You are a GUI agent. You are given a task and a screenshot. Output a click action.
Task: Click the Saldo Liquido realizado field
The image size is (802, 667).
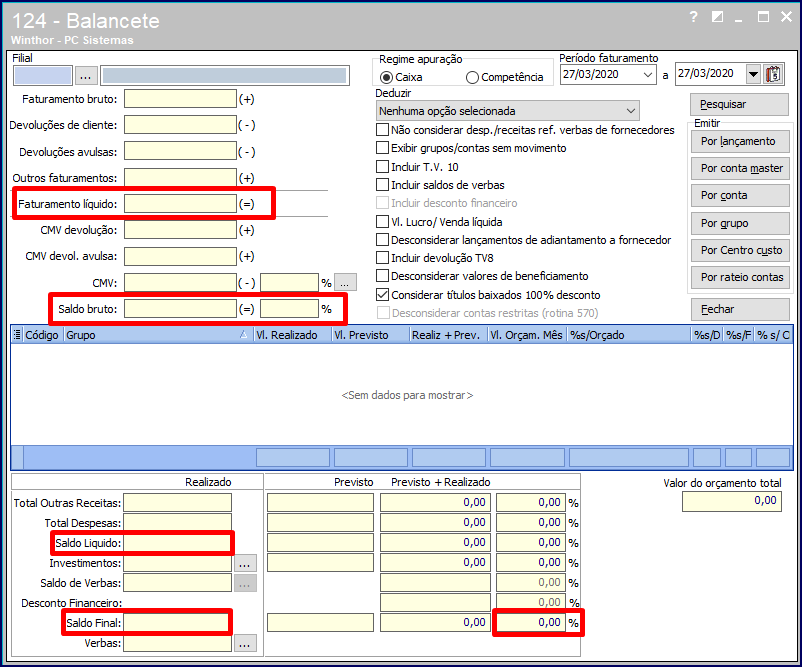click(177, 543)
